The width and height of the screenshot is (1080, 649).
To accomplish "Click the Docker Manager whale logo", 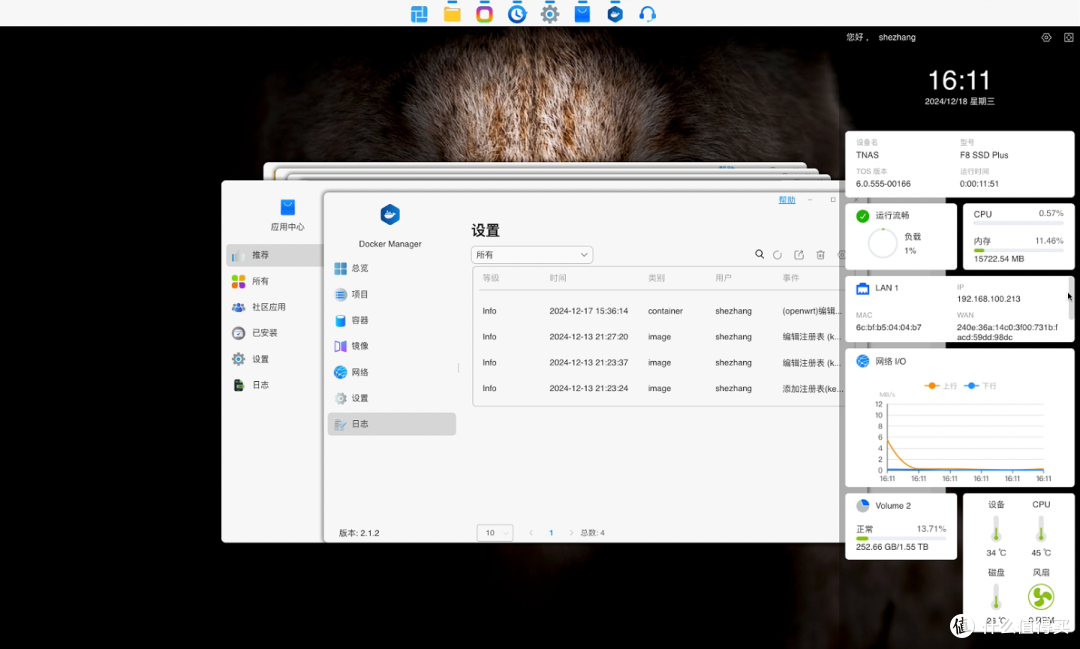I will coord(390,215).
